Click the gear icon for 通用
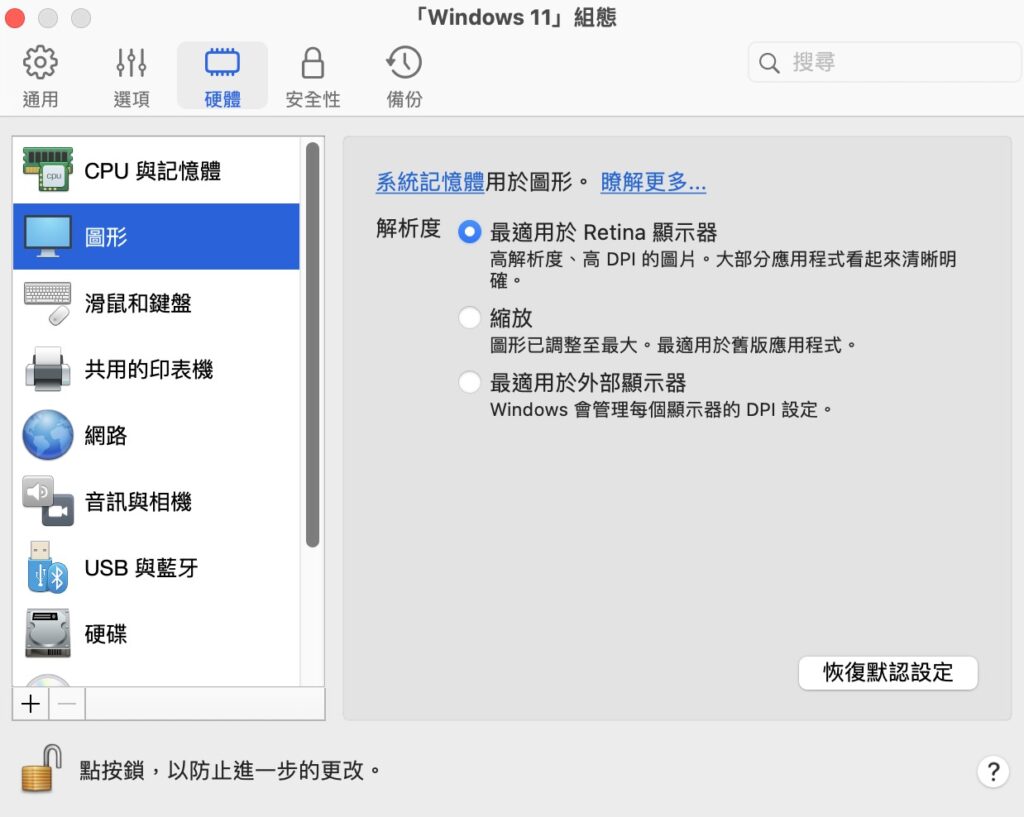1024x817 pixels. coord(40,63)
